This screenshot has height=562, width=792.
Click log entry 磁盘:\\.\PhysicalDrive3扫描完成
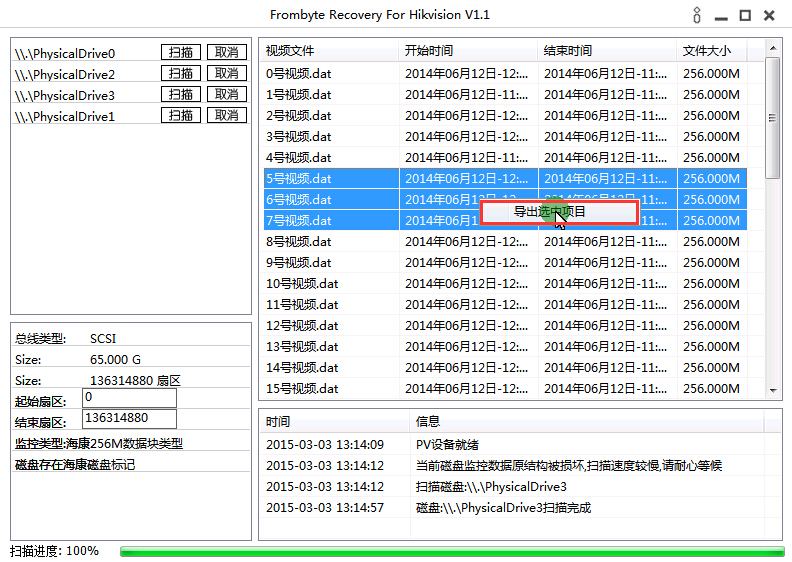pos(504,508)
